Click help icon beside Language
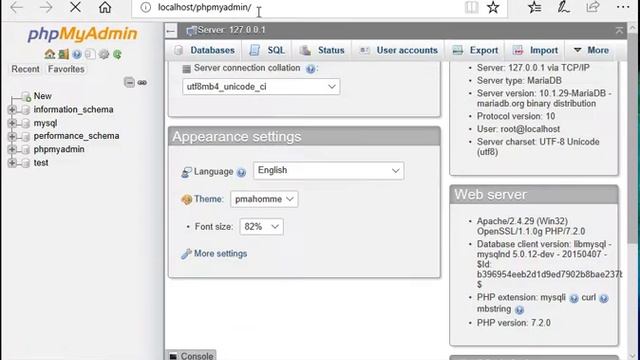Image resolution: width=640 pixels, height=360 pixels. coord(241,172)
